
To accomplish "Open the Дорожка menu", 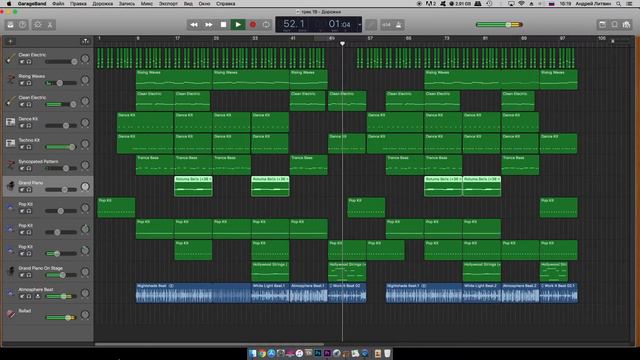I will pos(102,4).
